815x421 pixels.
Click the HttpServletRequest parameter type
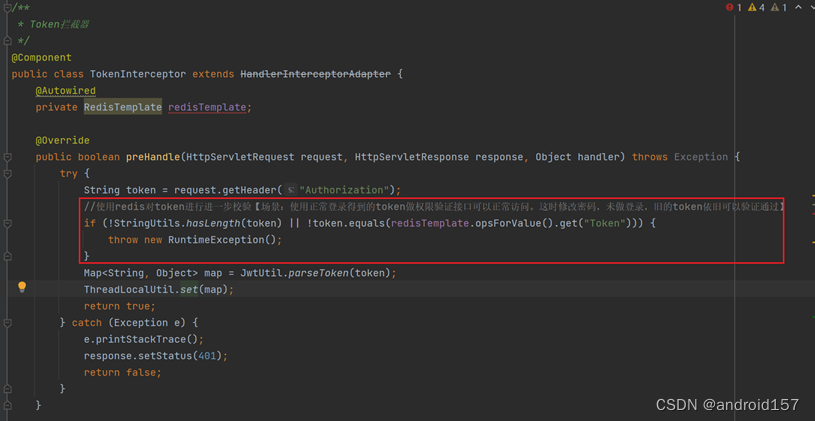point(240,157)
